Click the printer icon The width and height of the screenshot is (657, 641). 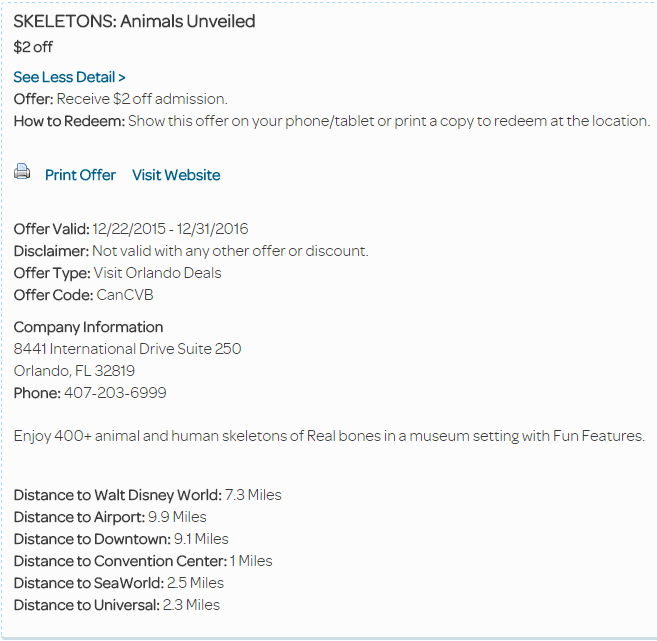(x=22, y=171)
